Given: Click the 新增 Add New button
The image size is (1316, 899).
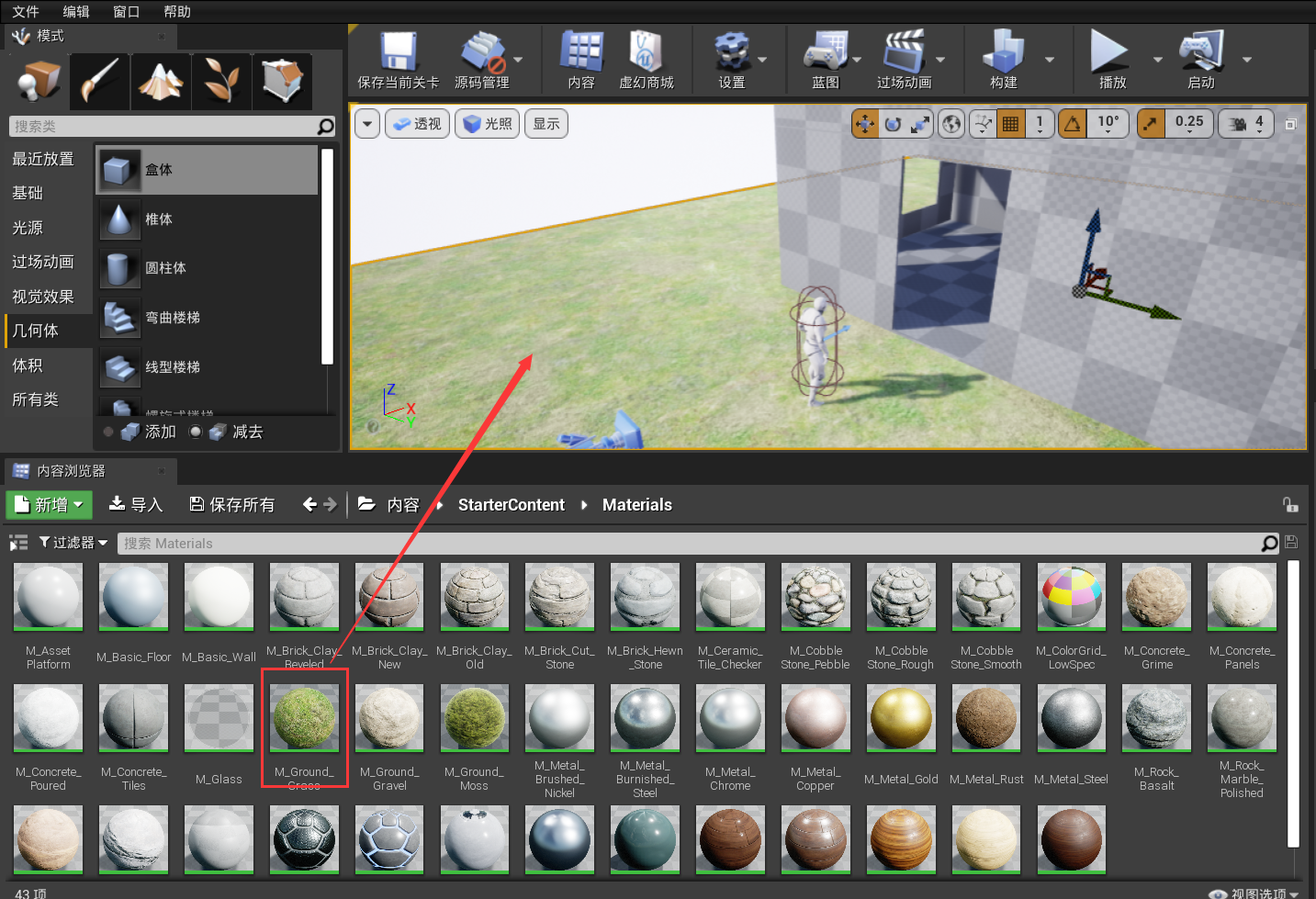Looking at the screenshot, I should 50,504.
